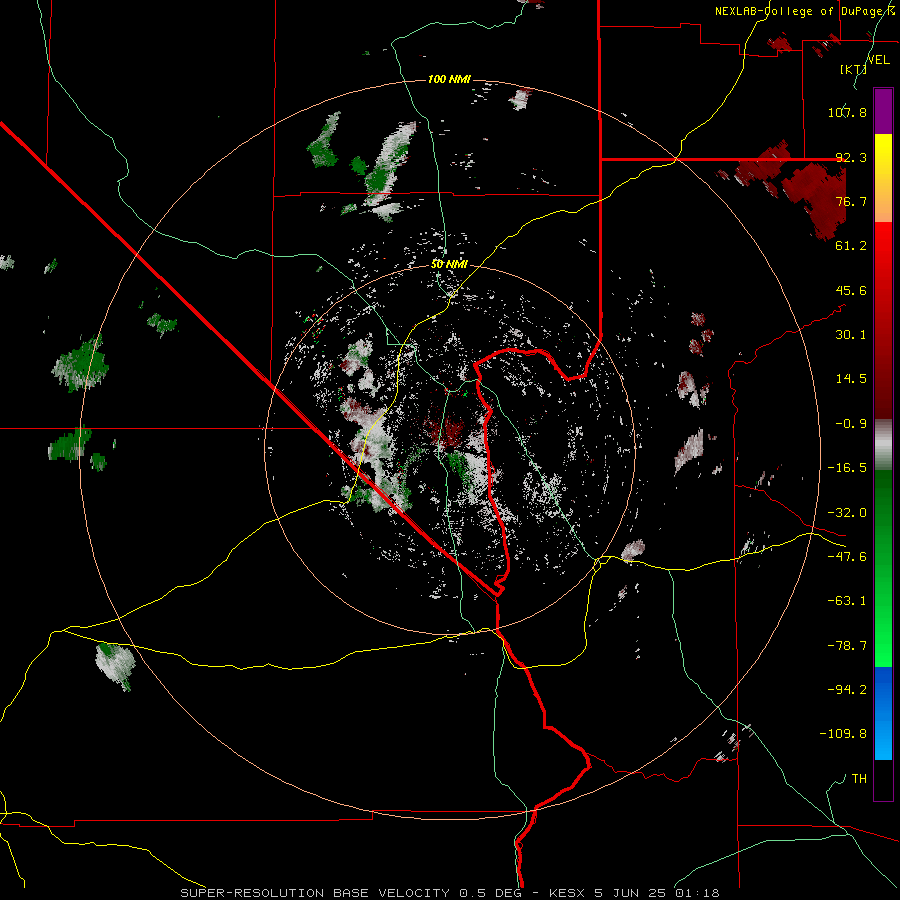Screen dimensions: 900x900
Task: Pick the yellow-orange segment of color bar
Action: [883, 178]
